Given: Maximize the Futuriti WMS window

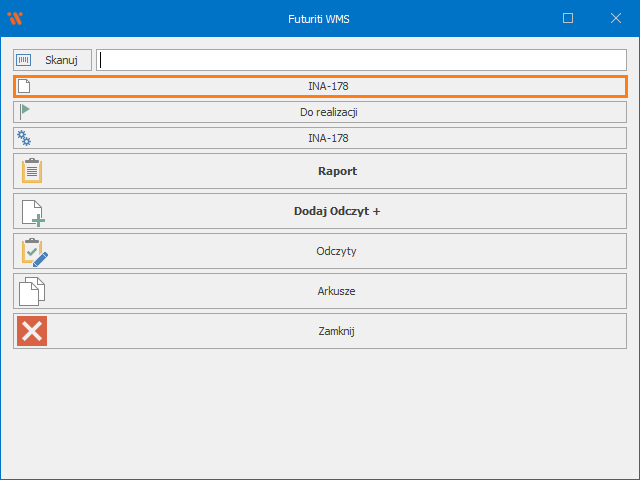Looking at the screenshot, I should (x=568, y=18).
